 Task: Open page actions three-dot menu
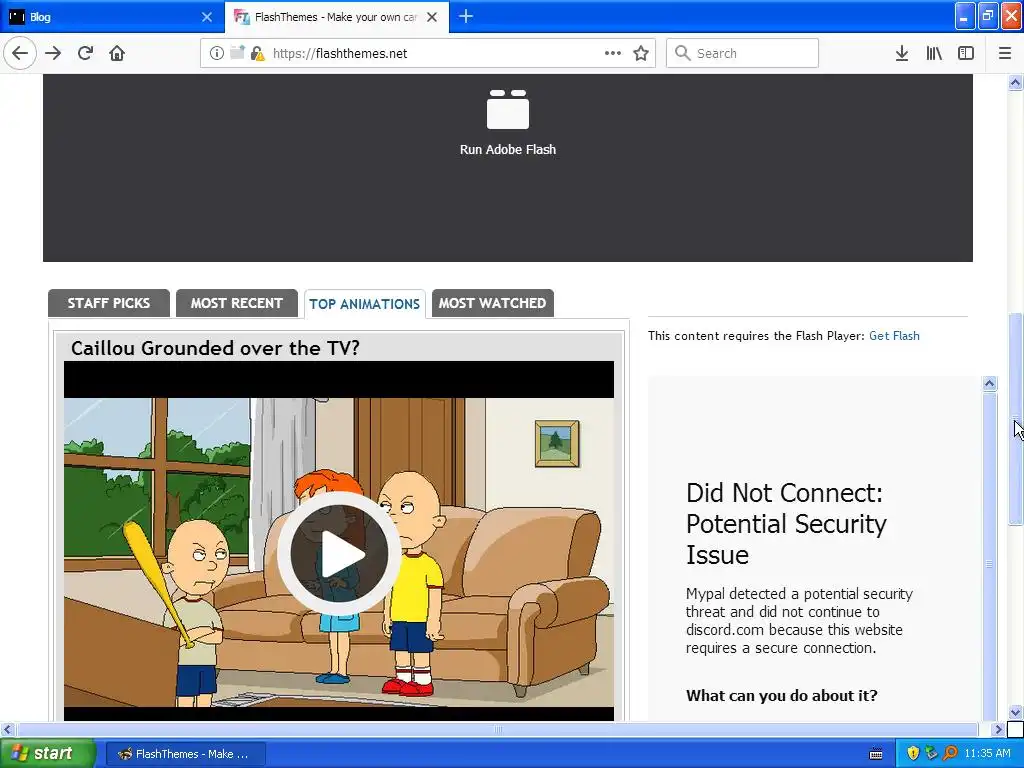(613, 53)
